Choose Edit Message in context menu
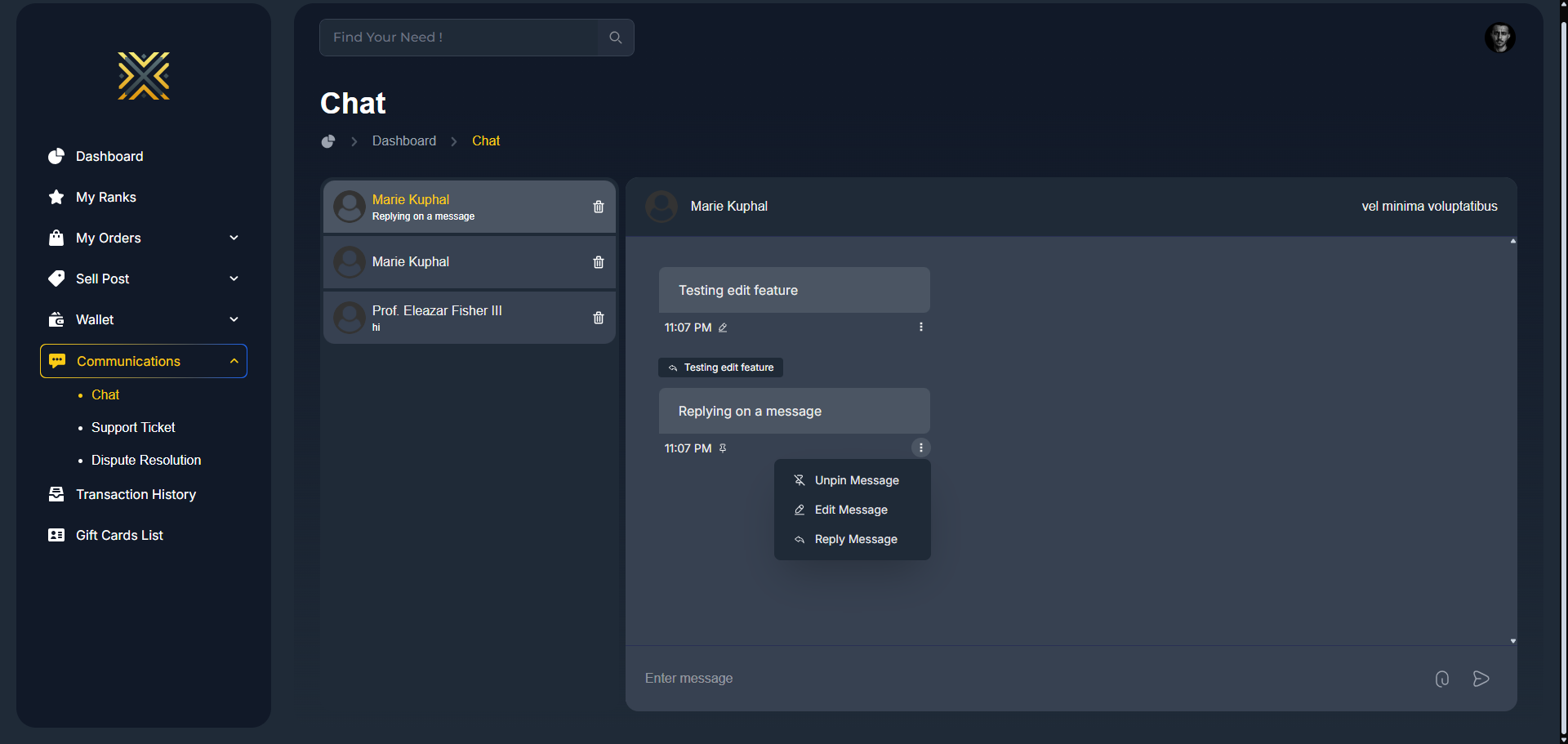 850,510
